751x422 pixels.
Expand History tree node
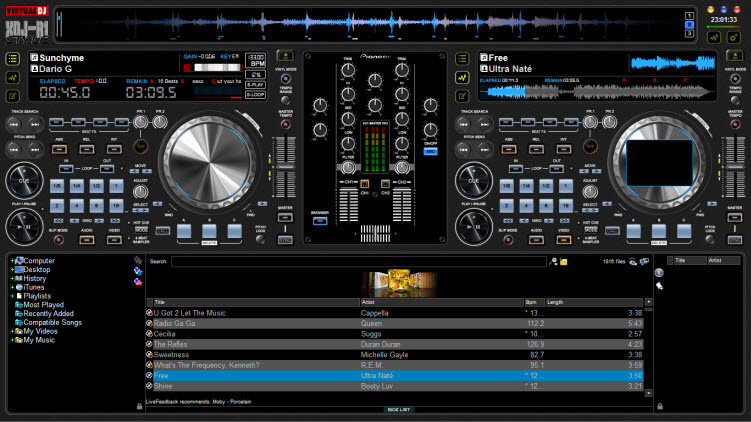coord(12,278)
